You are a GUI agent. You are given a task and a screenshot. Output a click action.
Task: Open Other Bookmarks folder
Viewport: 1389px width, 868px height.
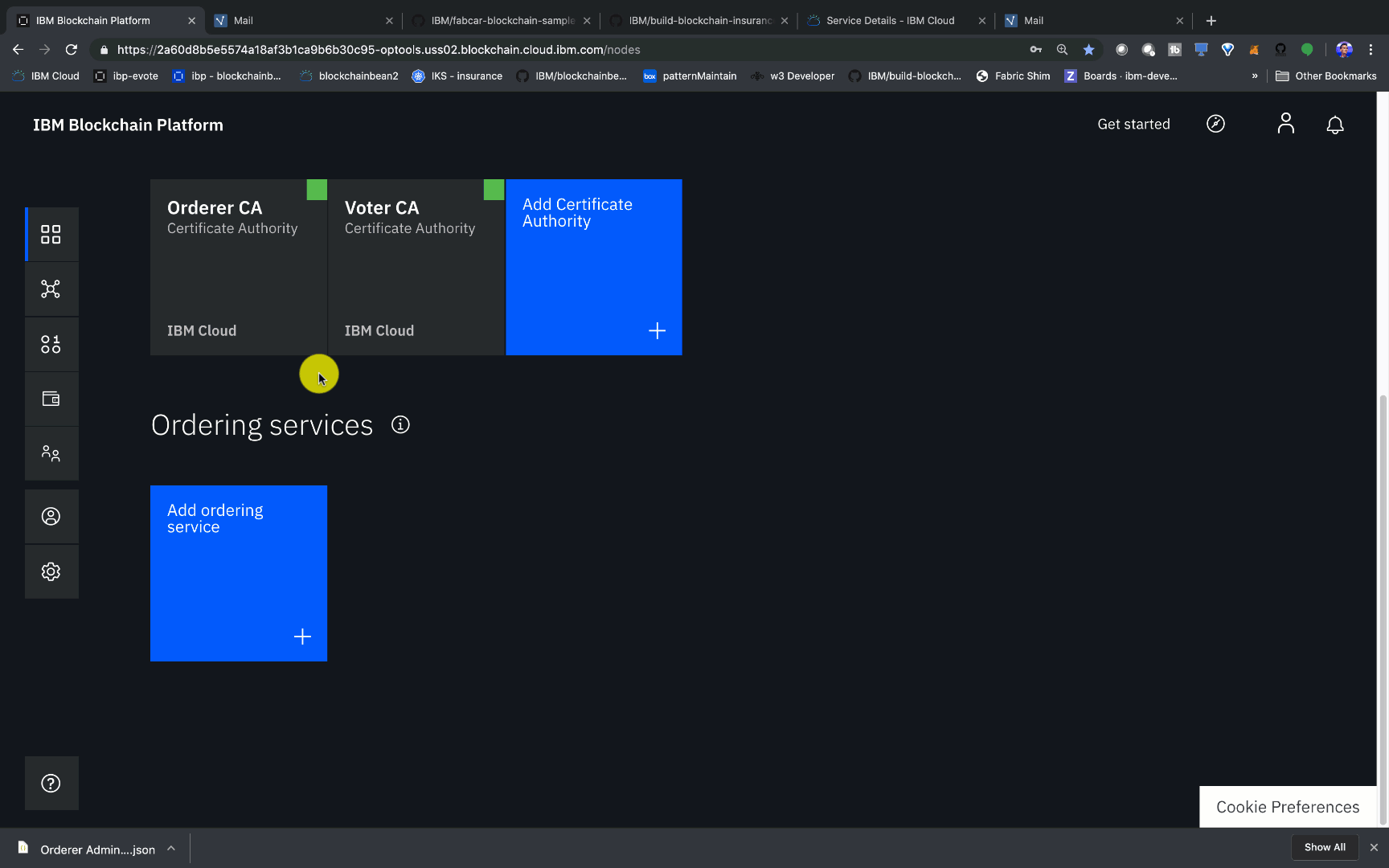click(1326, 76)
